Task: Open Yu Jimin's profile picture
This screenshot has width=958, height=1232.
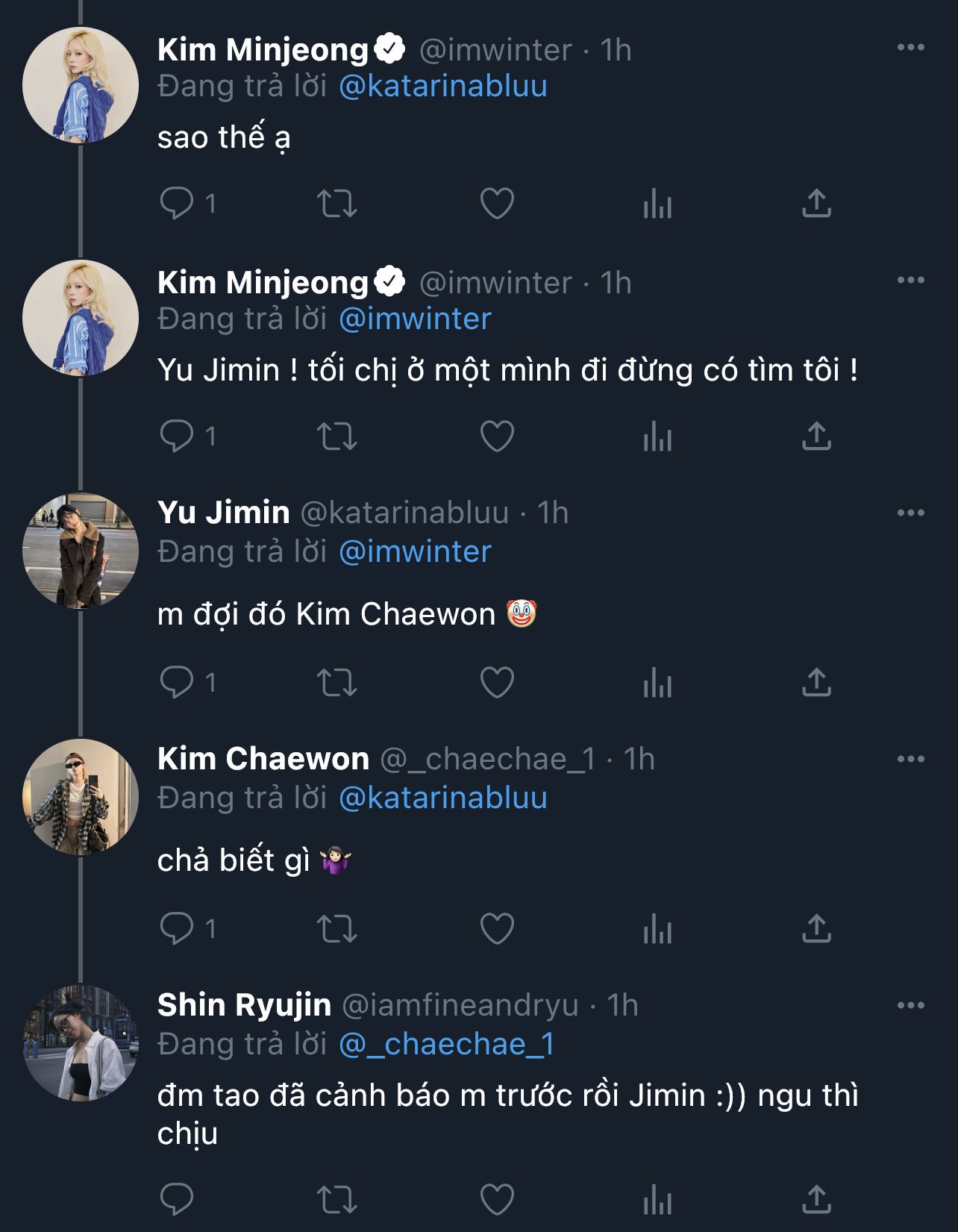Action: [x=81, y=551]
